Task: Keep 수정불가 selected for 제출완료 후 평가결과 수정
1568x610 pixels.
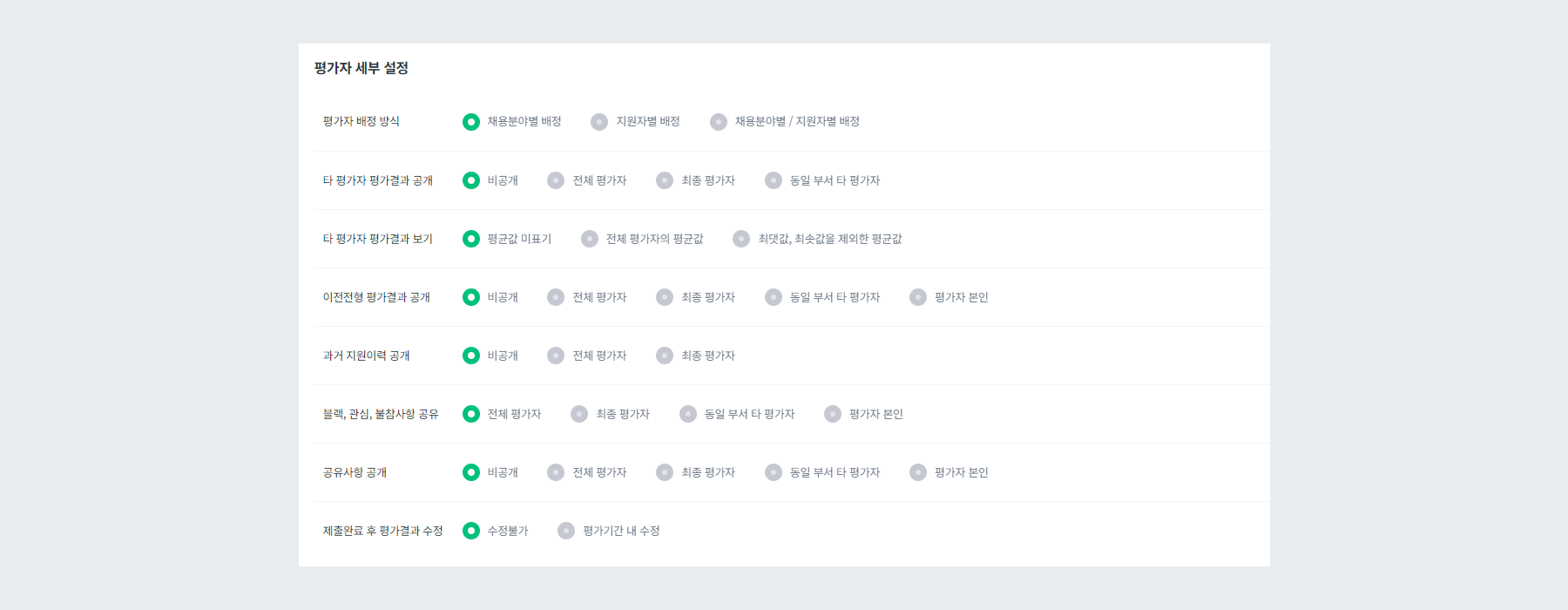Action: tap(471, 530)
